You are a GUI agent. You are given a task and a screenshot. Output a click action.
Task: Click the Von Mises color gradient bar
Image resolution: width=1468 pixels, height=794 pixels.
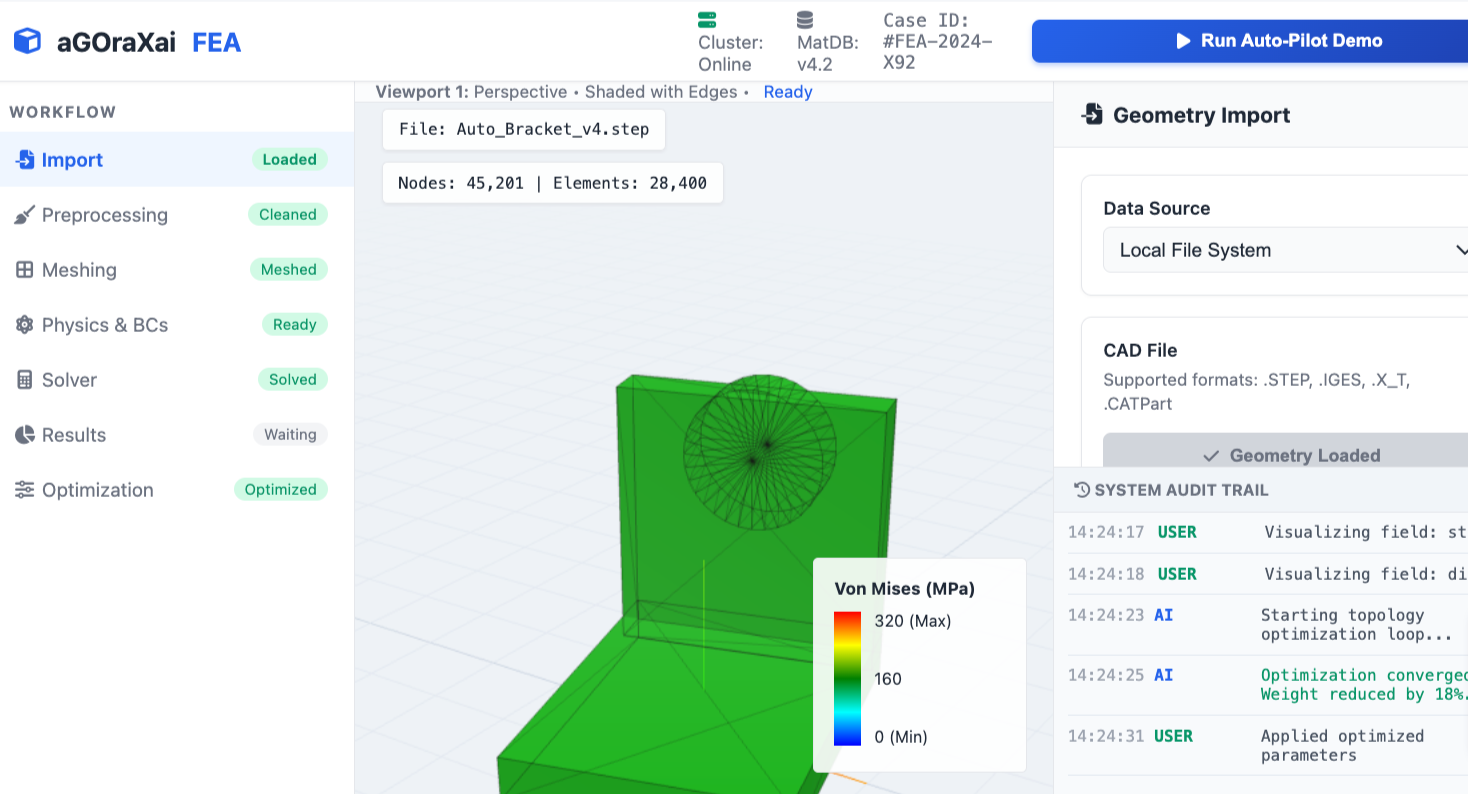tap(847, 679)
